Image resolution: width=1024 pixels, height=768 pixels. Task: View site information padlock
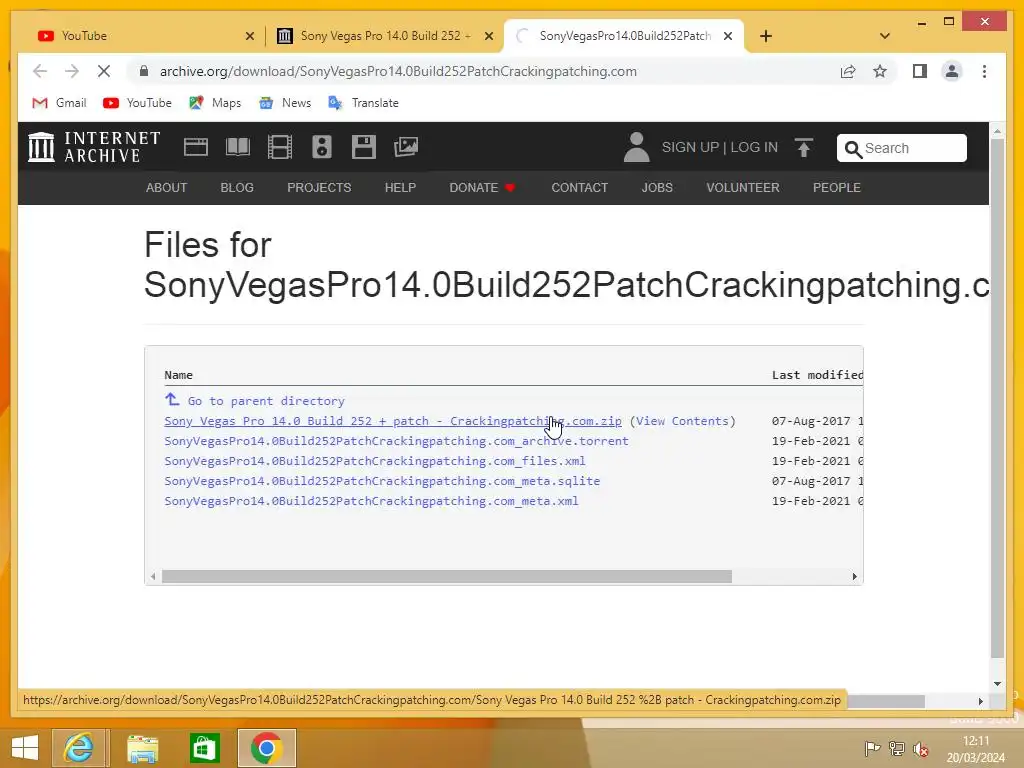(144, 71)
